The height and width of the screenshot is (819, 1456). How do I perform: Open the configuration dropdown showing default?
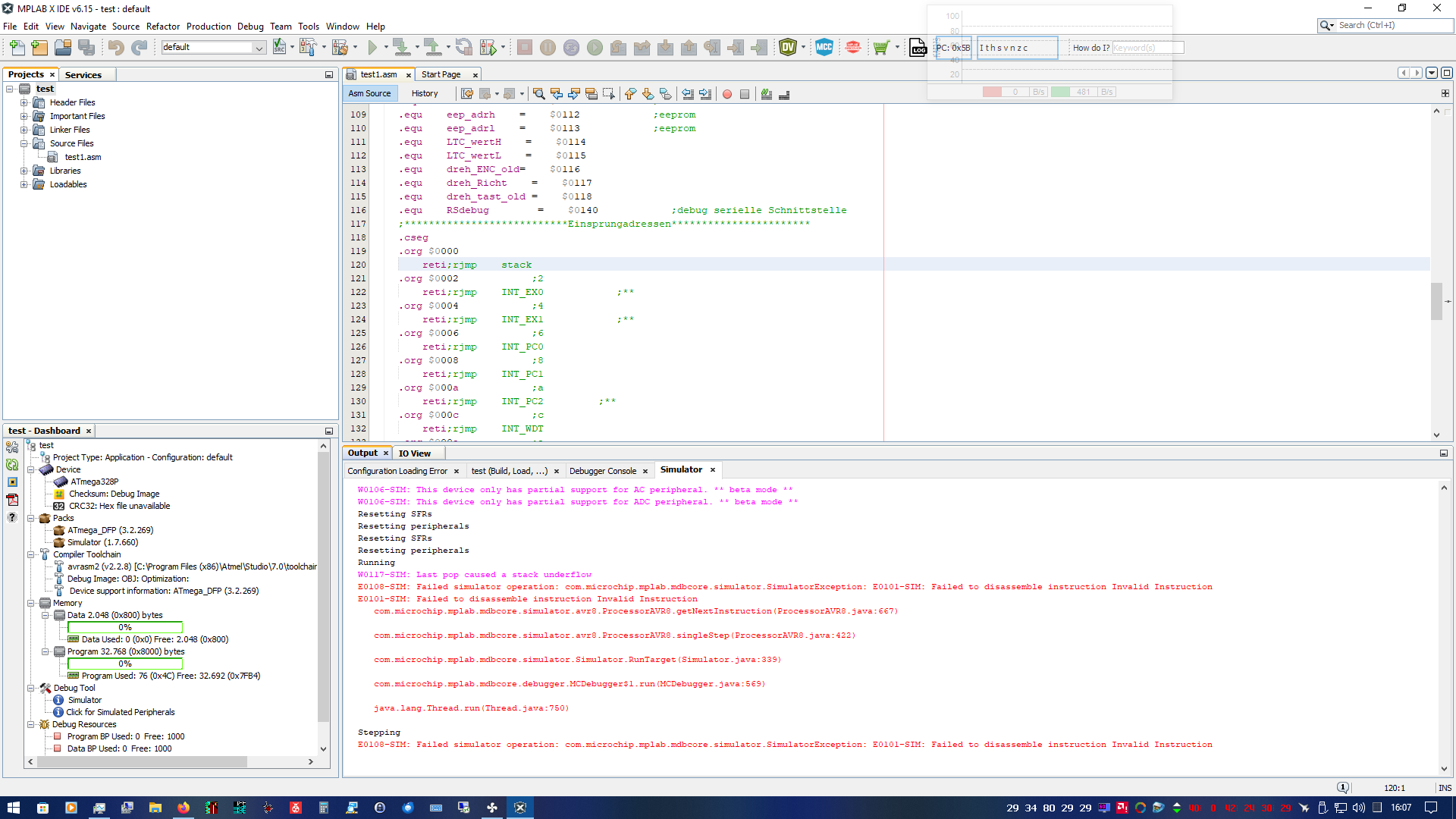click(212, 47)
